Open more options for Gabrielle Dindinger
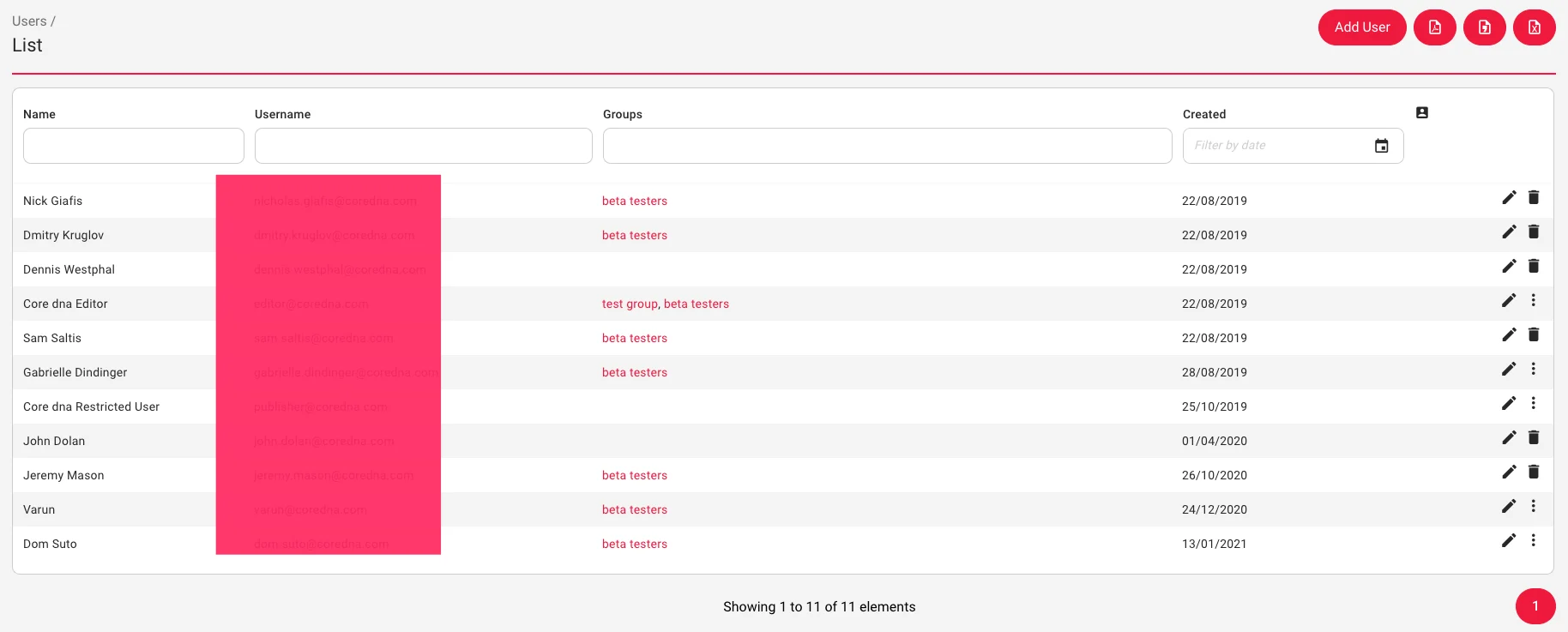The width and height of the screenshot is (1568, 632). click(1534, 369)
